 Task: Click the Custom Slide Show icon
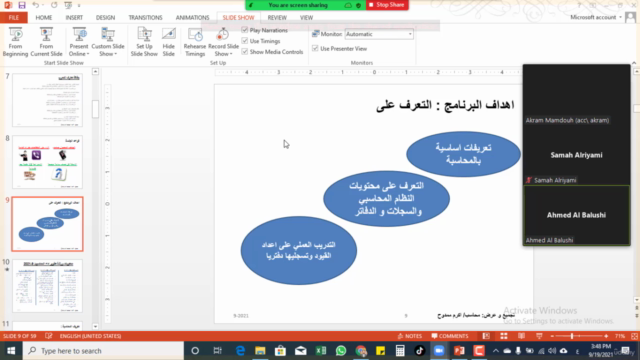108,35
